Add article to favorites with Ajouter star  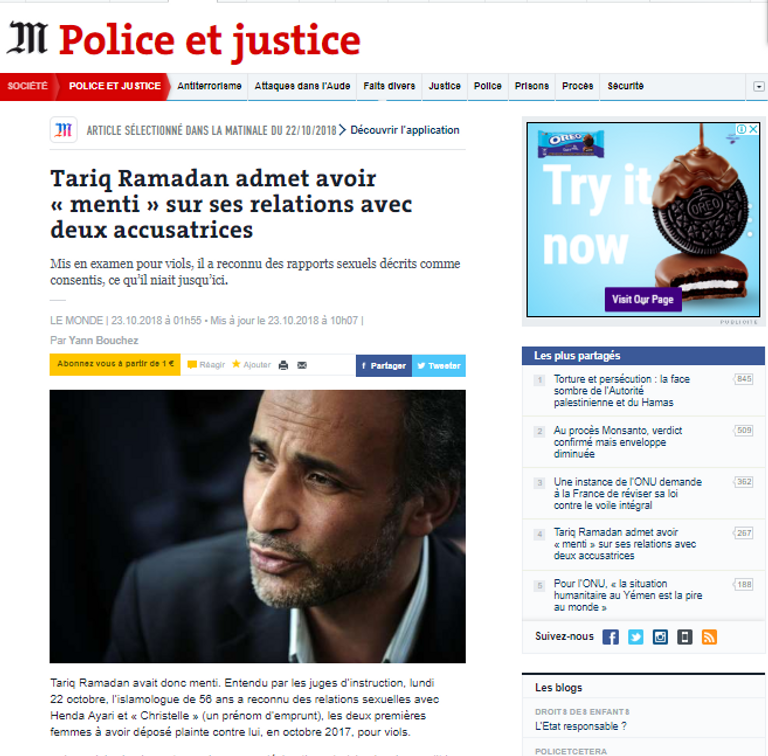[x=251, y=365]
